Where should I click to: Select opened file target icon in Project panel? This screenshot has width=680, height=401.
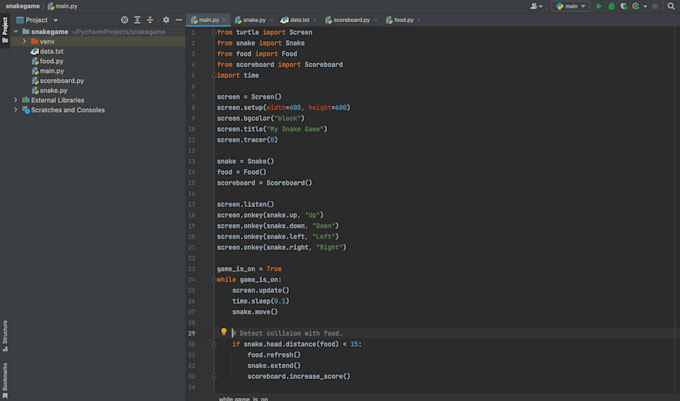124,20
